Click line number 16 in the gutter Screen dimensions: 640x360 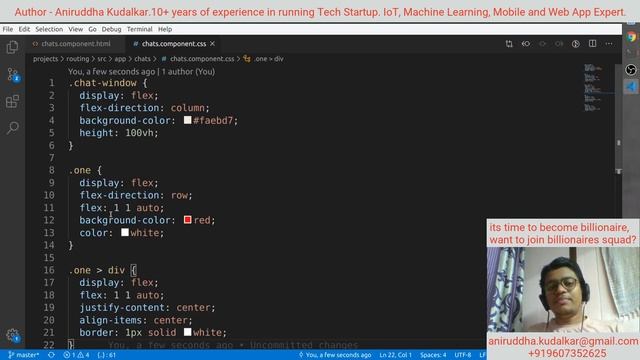(49, 270)
